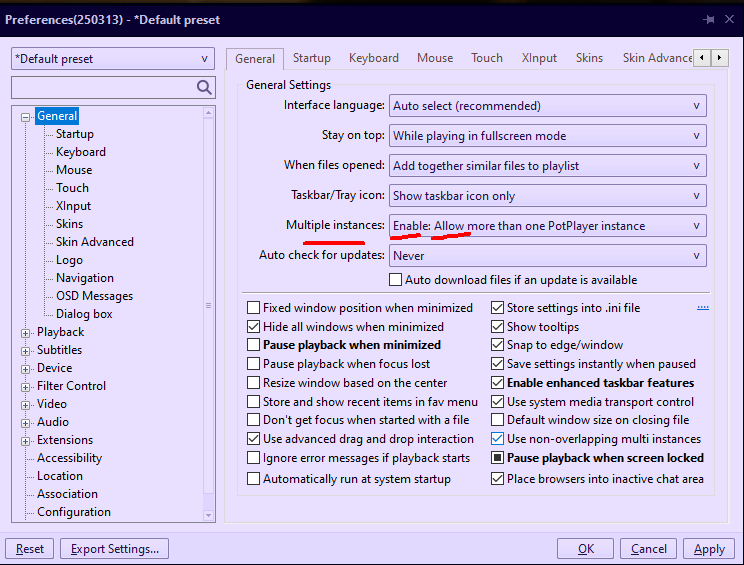Screen dimensions: 744x565
Task: Toggle Save settings instantly when paused
Action: (497, 364)
